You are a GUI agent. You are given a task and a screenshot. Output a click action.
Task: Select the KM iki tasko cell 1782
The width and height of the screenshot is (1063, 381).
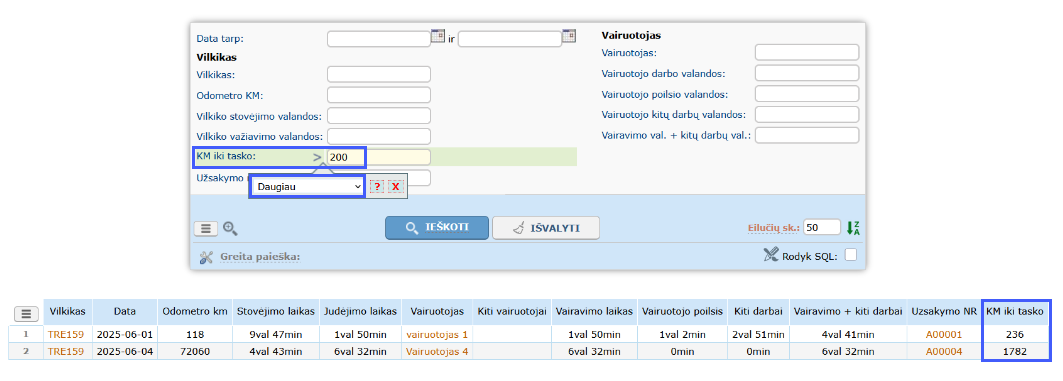click(x=1016, y=352)
